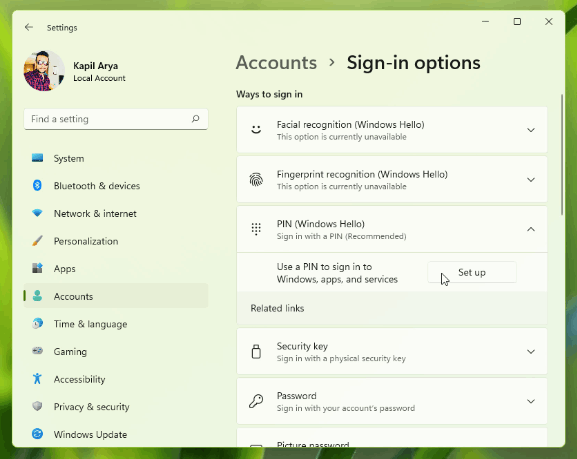Click 'Sign in with your account's password' text
This screenshot has height=459, width=577.
[x=346, y=408]
